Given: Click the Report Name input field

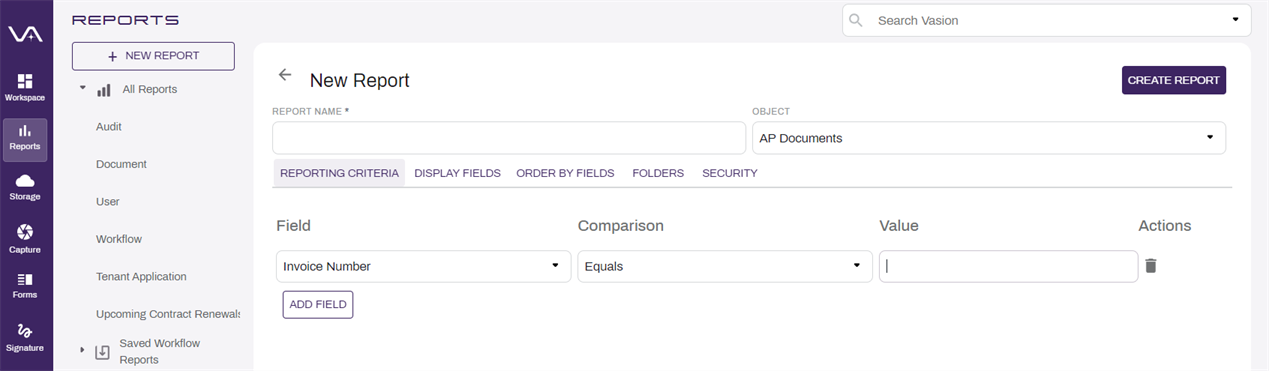Looking at the screenshot, I should click(x=509, y=138).
